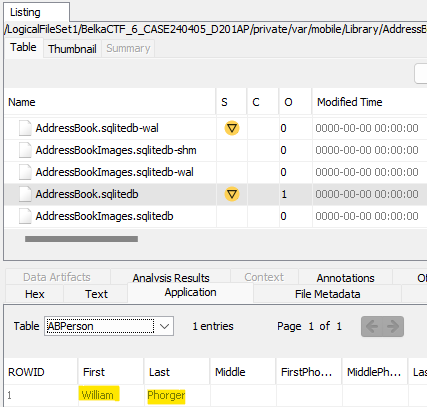427x407 pixels.
Task: Click the yellow score icon for AddressBook.sqlitedb-wal
Action: click(x=232, y=128)
